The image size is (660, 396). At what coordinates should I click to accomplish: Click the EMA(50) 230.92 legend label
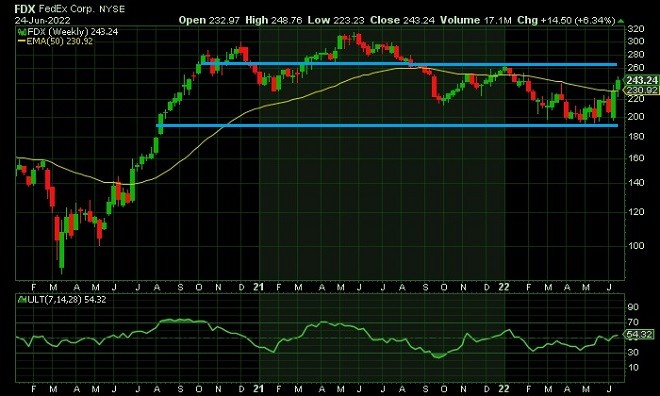pyautogui.click(x=60, y=41)
